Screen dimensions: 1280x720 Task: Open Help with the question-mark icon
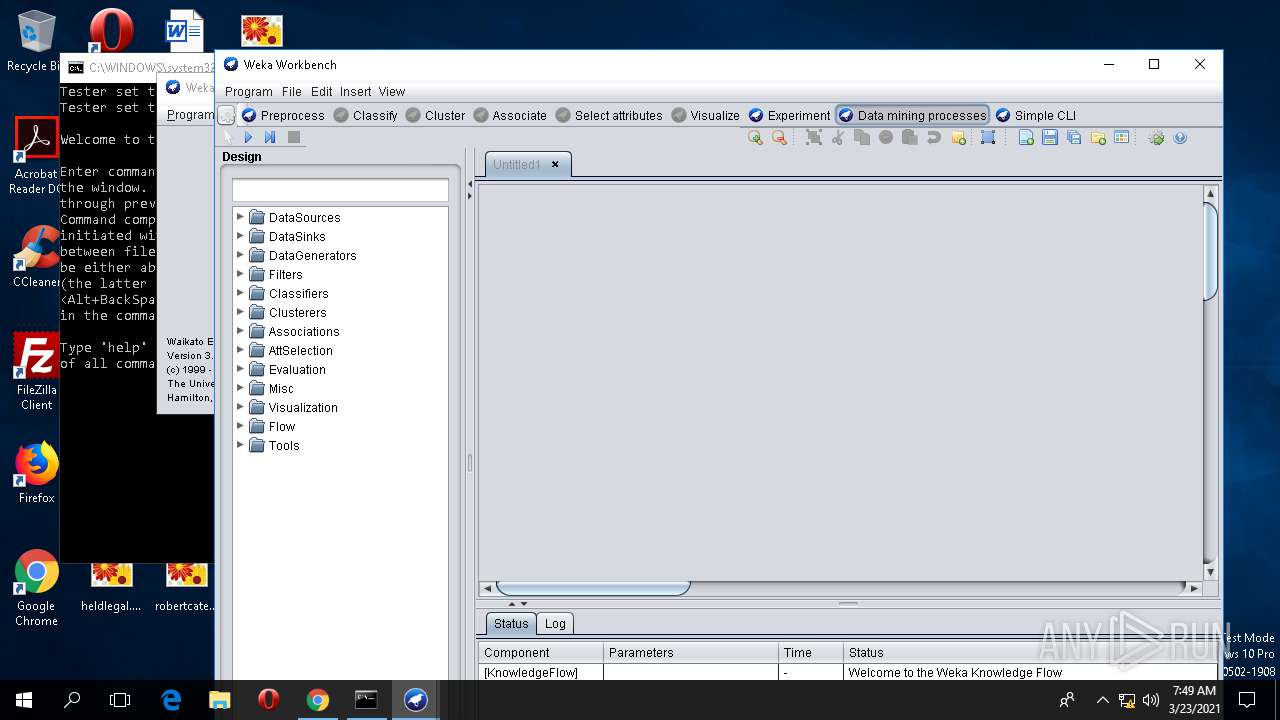coord(1180,138)
